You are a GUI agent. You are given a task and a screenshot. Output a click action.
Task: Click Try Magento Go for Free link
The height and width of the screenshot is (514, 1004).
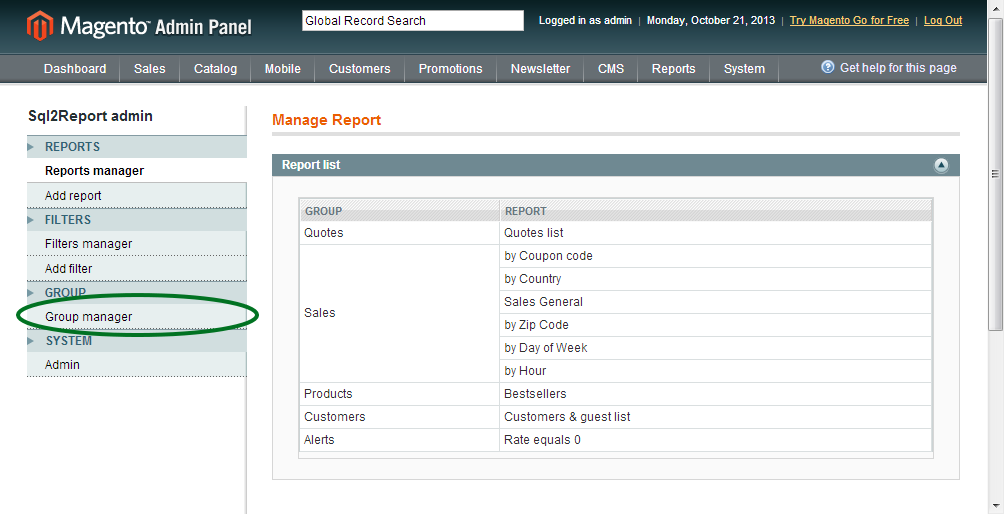849,20
